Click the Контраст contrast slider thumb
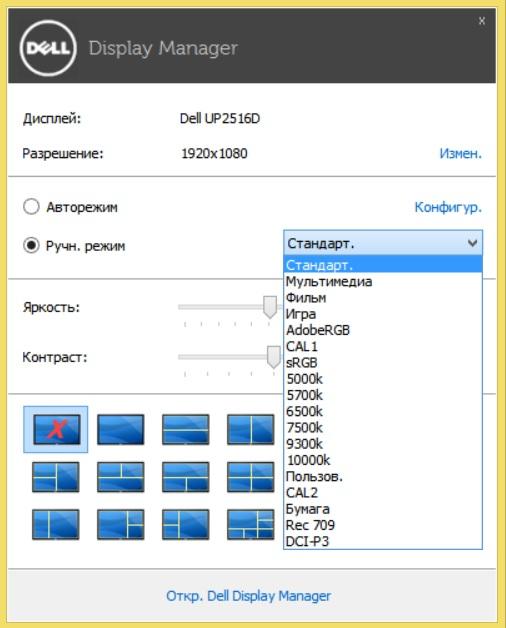506x628 pixels. [x=274, y=357]
